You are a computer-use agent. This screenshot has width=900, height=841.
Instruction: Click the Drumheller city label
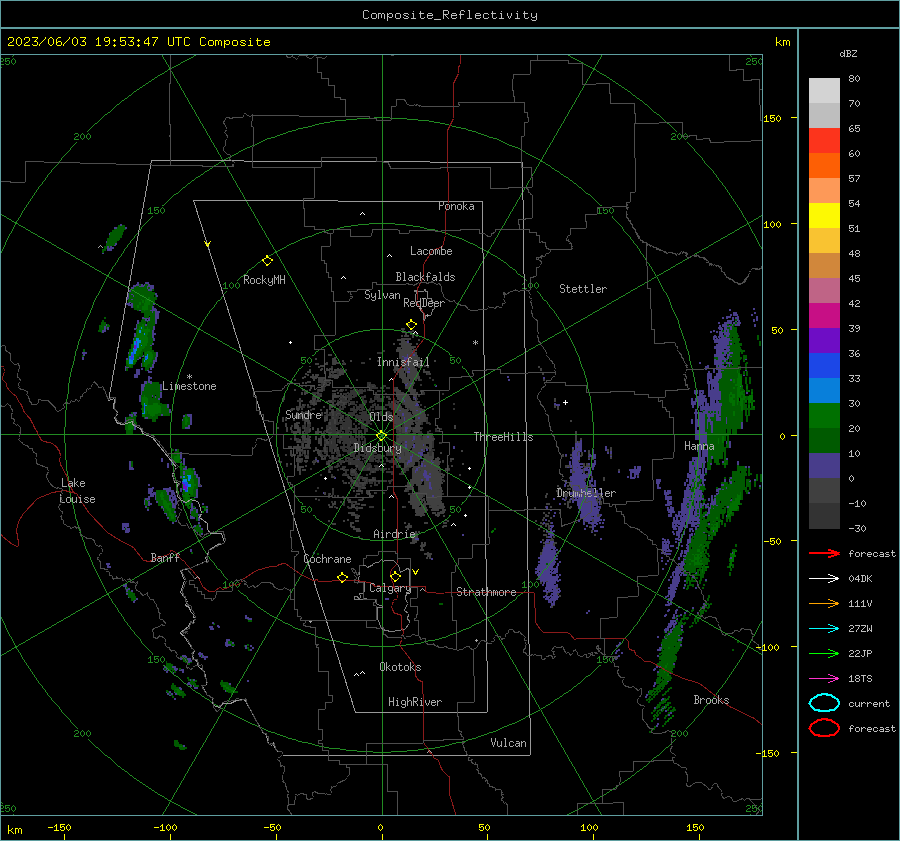click(x=586, y=493)
